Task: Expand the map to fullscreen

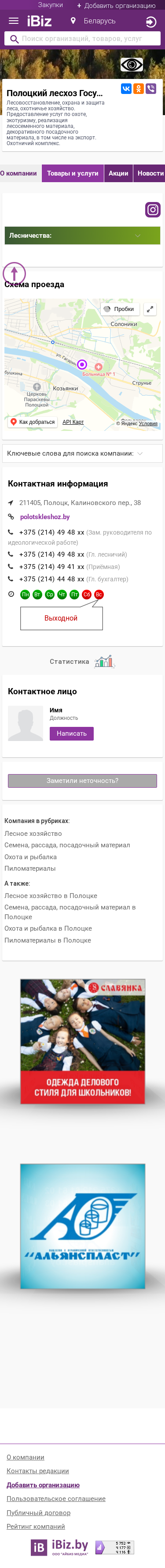Action: [x=150, y=309]
